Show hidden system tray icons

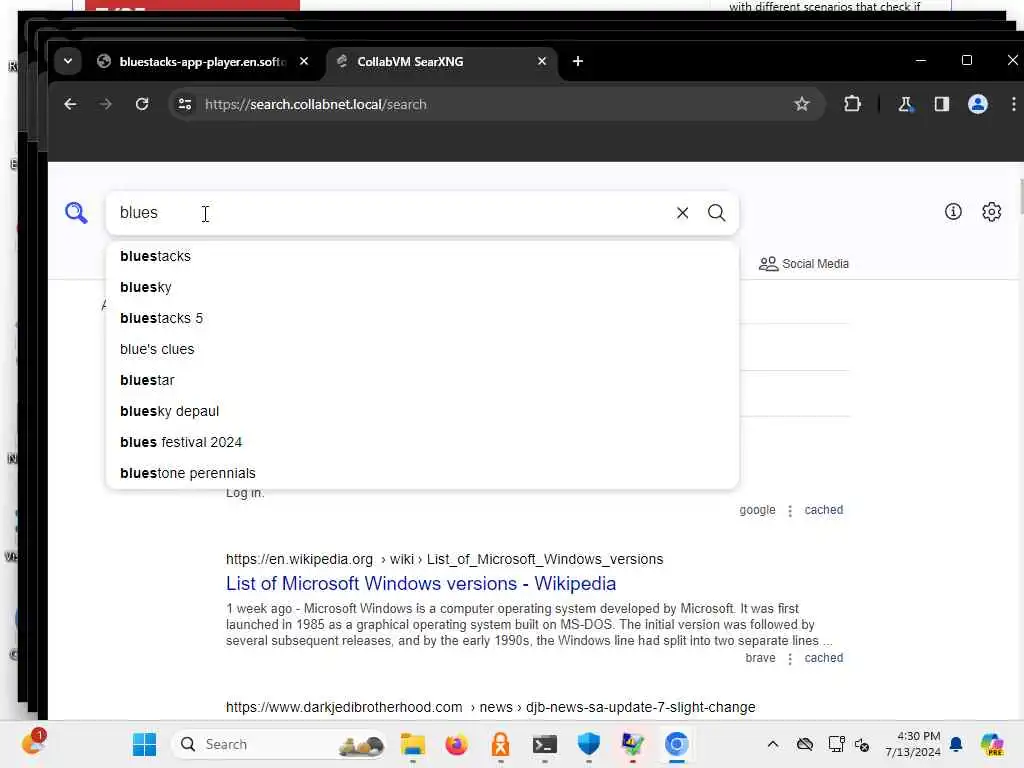click(773, 744)
